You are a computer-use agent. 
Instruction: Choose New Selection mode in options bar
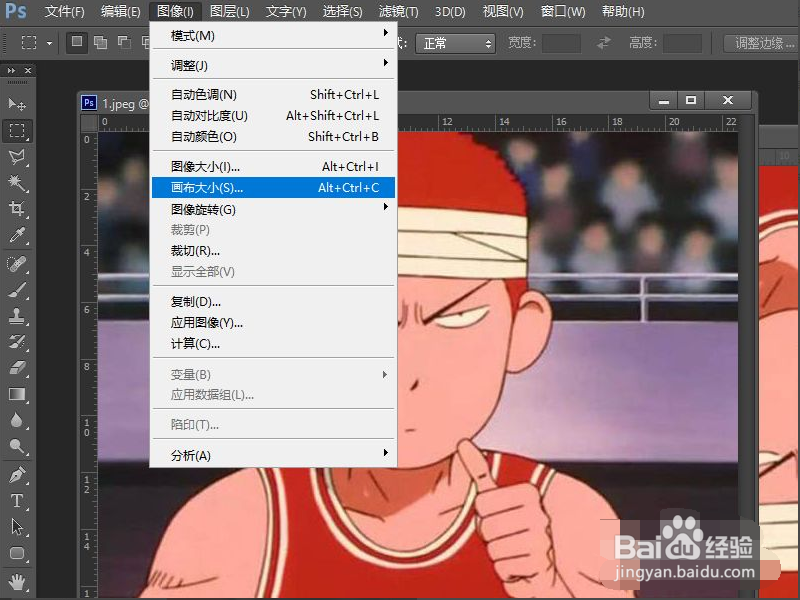(77, 42)
